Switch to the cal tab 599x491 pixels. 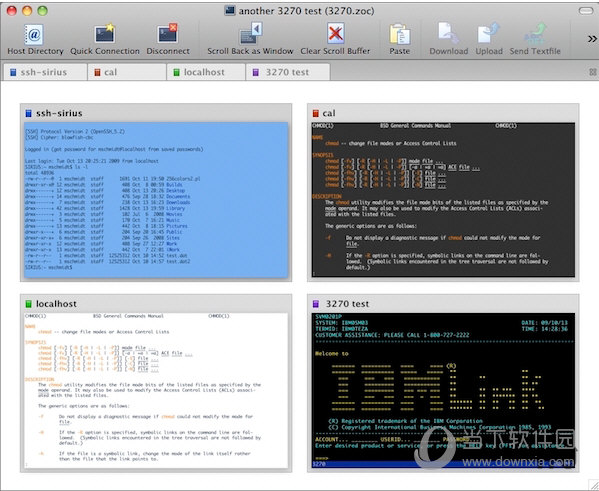127,72
